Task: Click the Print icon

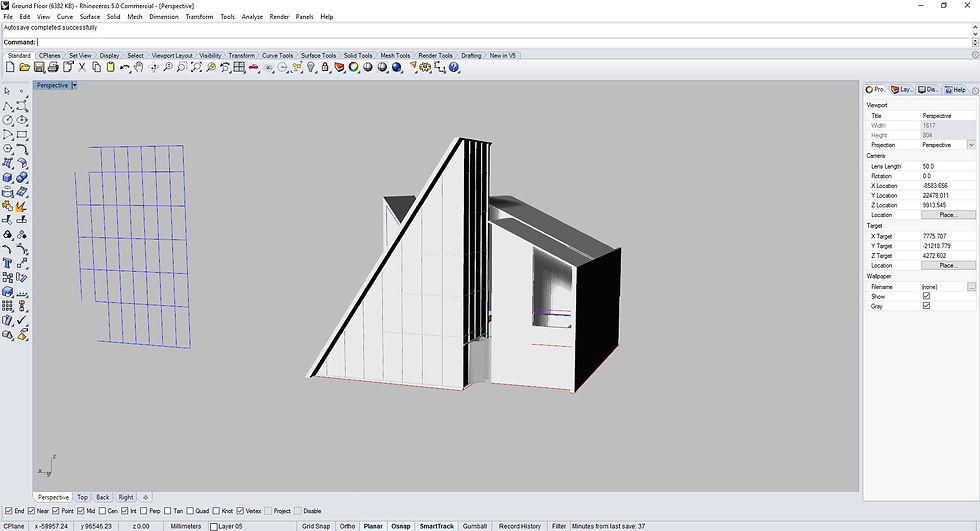Action: coord(53,67)
